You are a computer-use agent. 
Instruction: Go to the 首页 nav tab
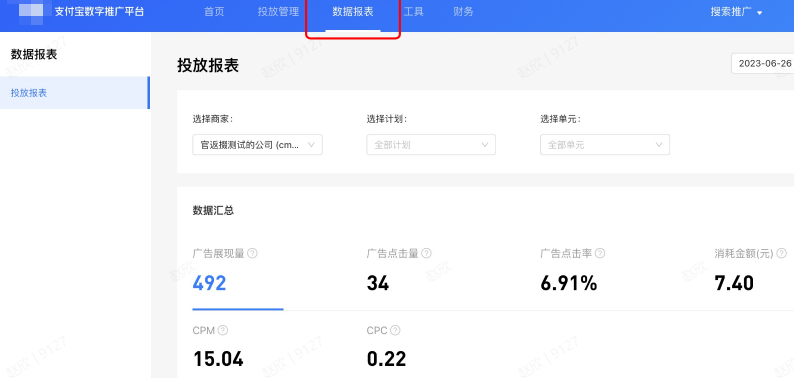click(x=214, y=12)
